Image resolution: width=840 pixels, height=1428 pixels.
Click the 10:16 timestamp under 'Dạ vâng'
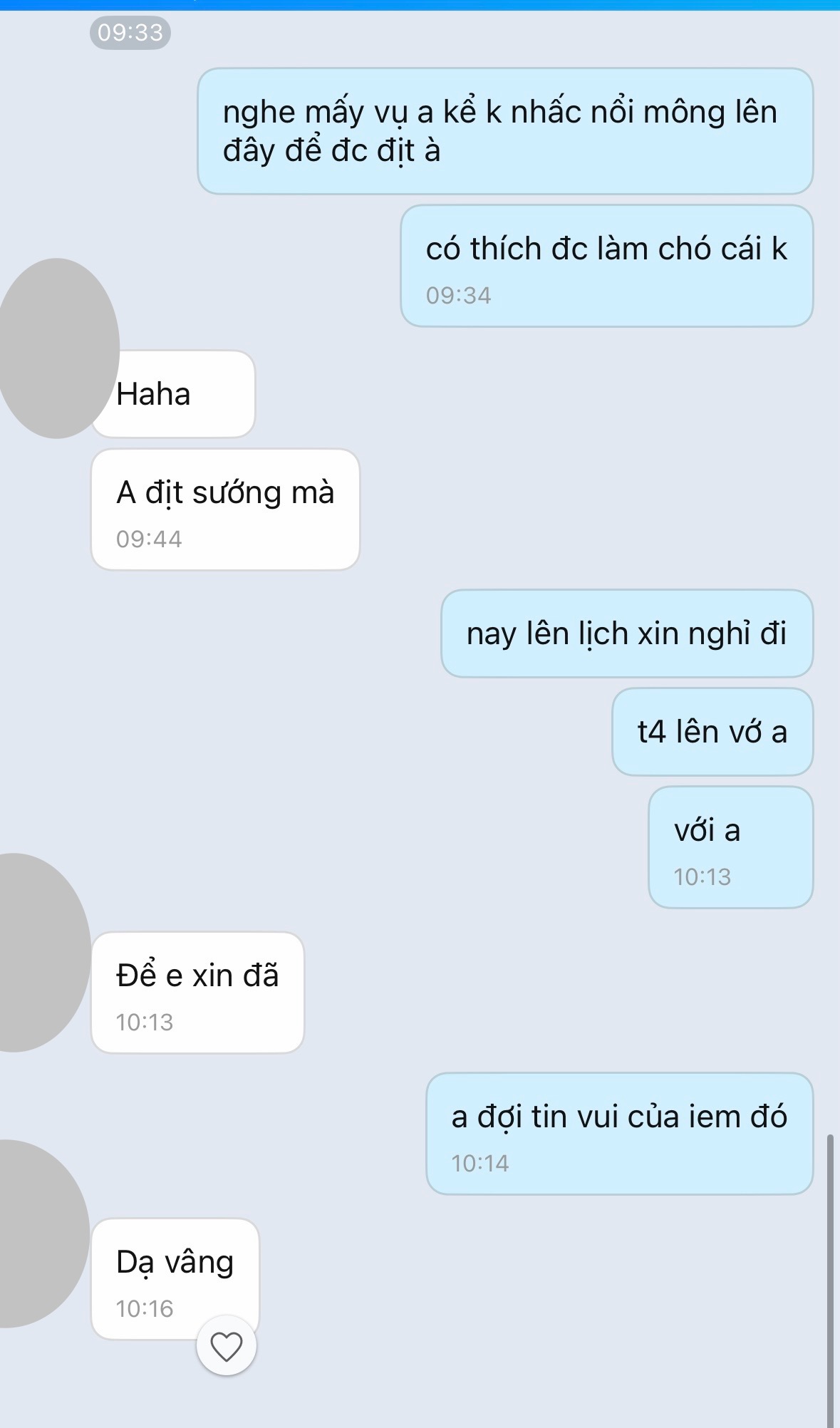click(145, 1308)
